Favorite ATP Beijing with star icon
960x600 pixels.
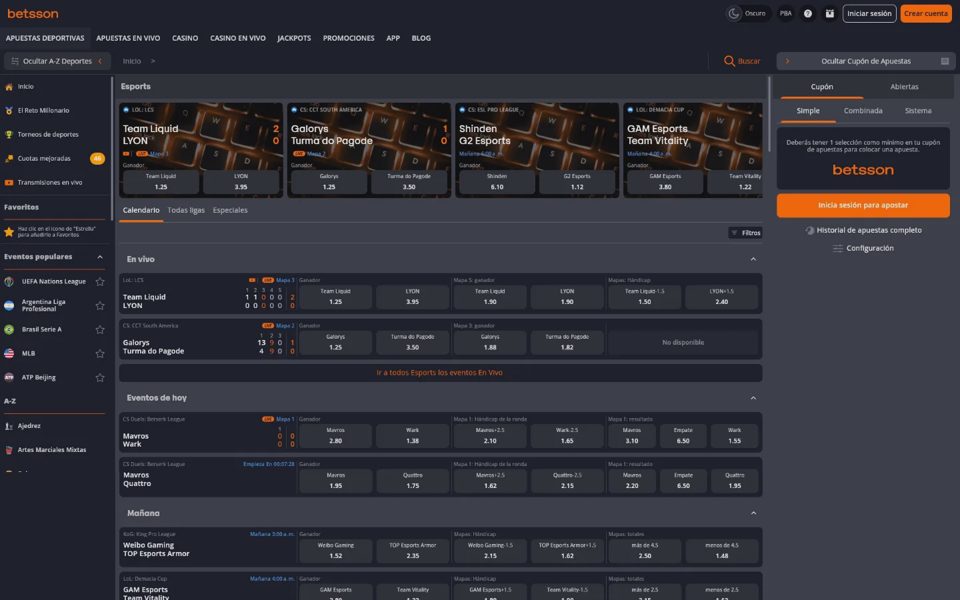coord(100,377)
